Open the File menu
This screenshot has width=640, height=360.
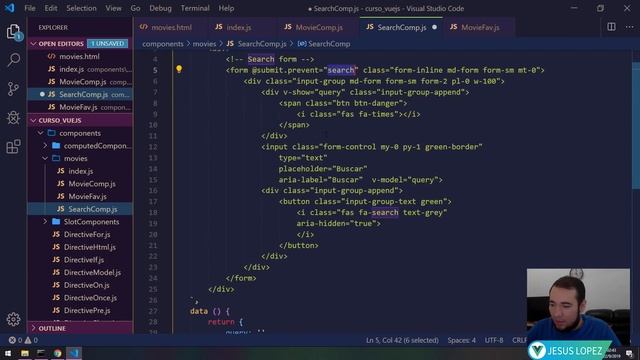coord(30,8)
